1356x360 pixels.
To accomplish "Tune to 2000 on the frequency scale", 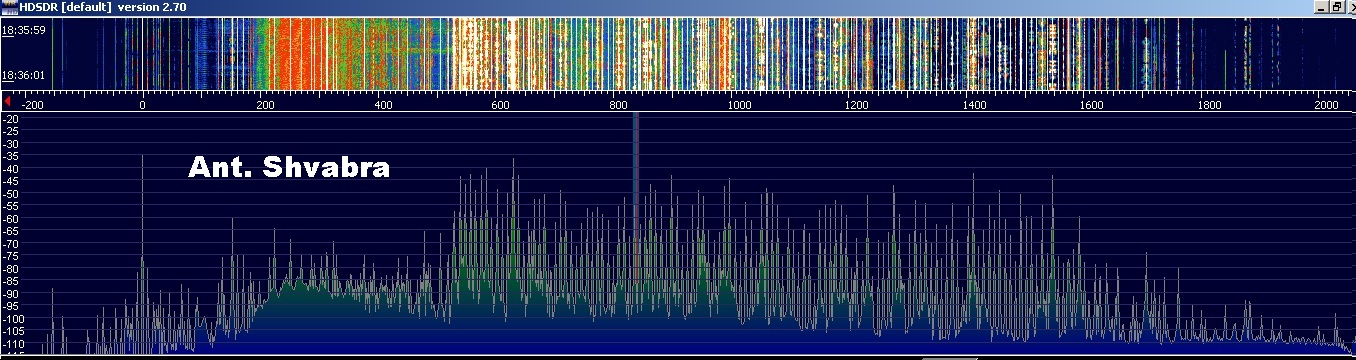I will (1328, 104).
